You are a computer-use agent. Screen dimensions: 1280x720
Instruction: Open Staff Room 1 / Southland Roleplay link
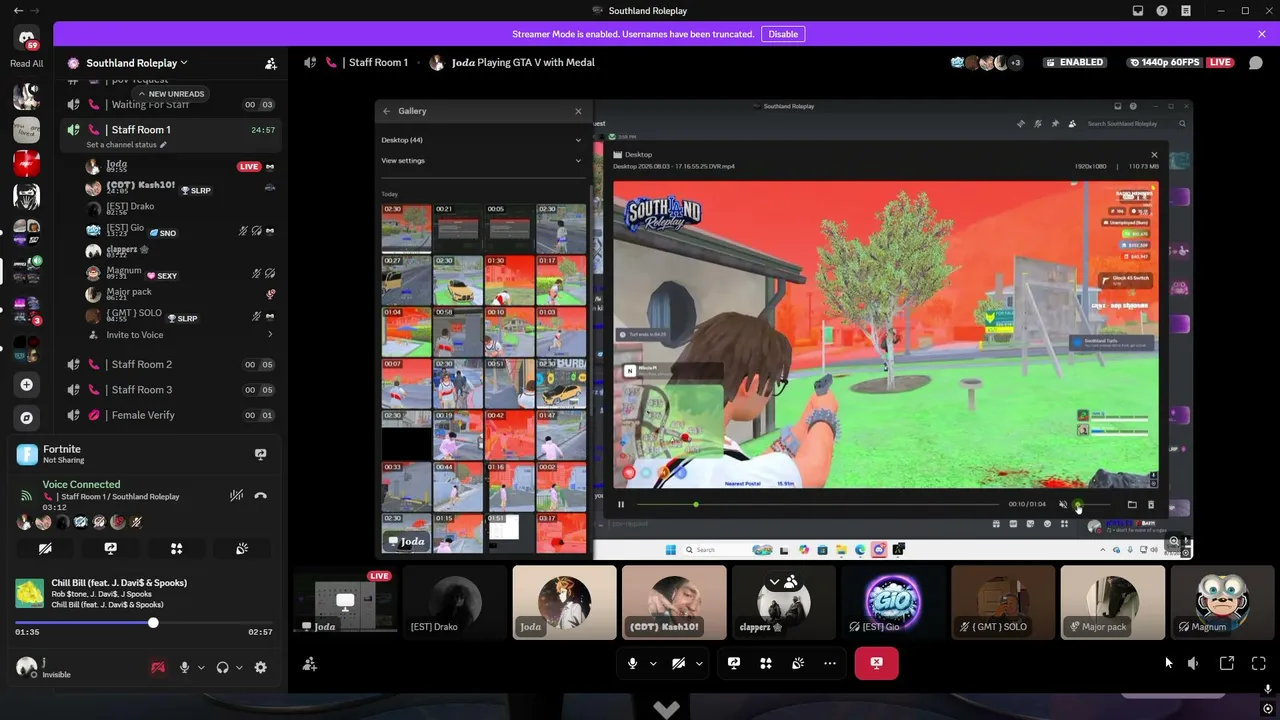pyautogui.click(x=118, y=497)
